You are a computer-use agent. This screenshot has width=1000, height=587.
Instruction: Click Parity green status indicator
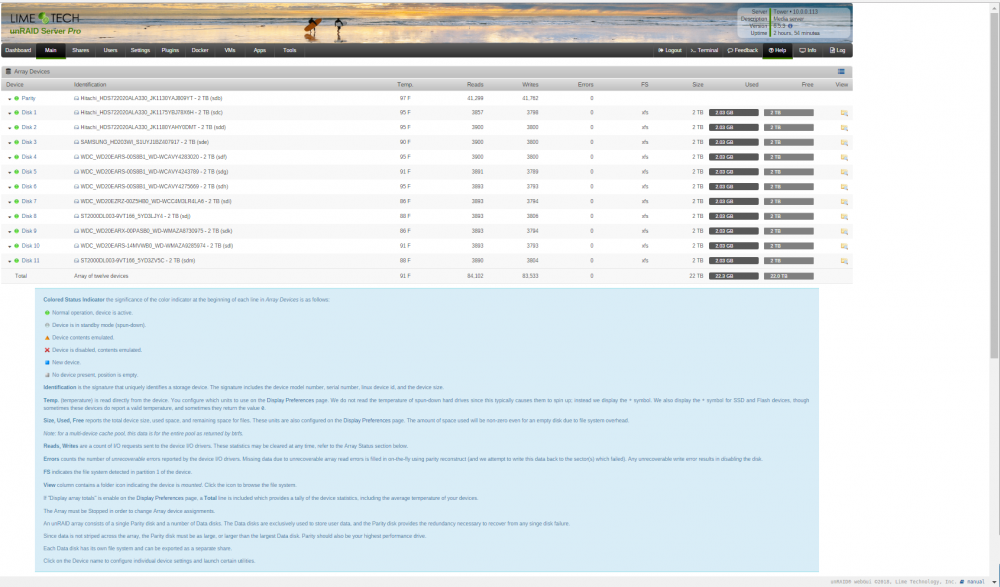[17, 98]
